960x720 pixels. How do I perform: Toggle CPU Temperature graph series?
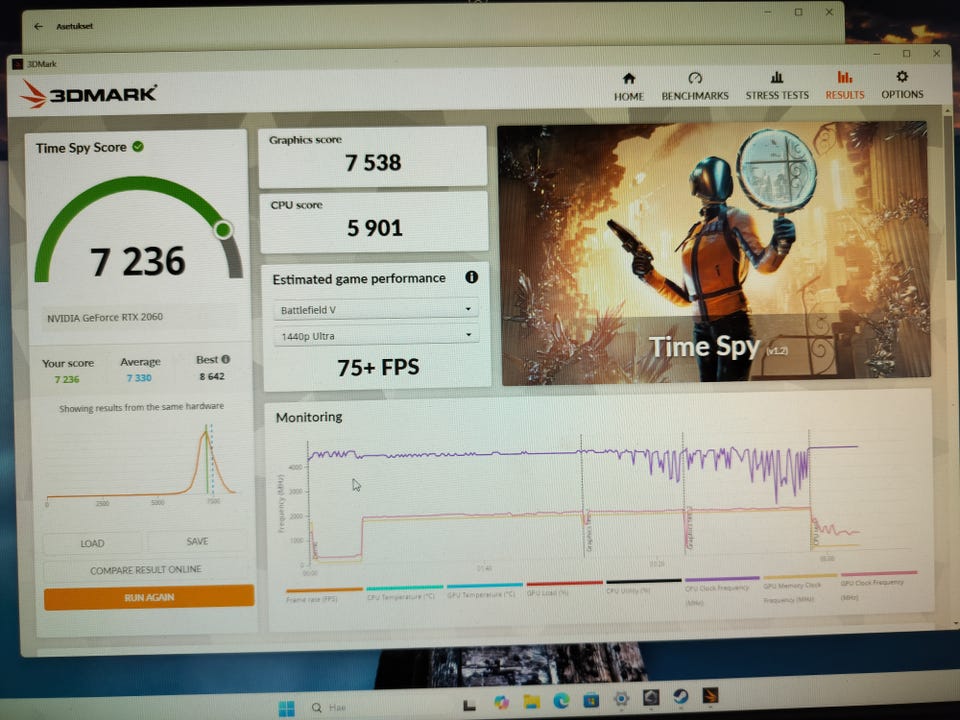[x=404, y=592]
